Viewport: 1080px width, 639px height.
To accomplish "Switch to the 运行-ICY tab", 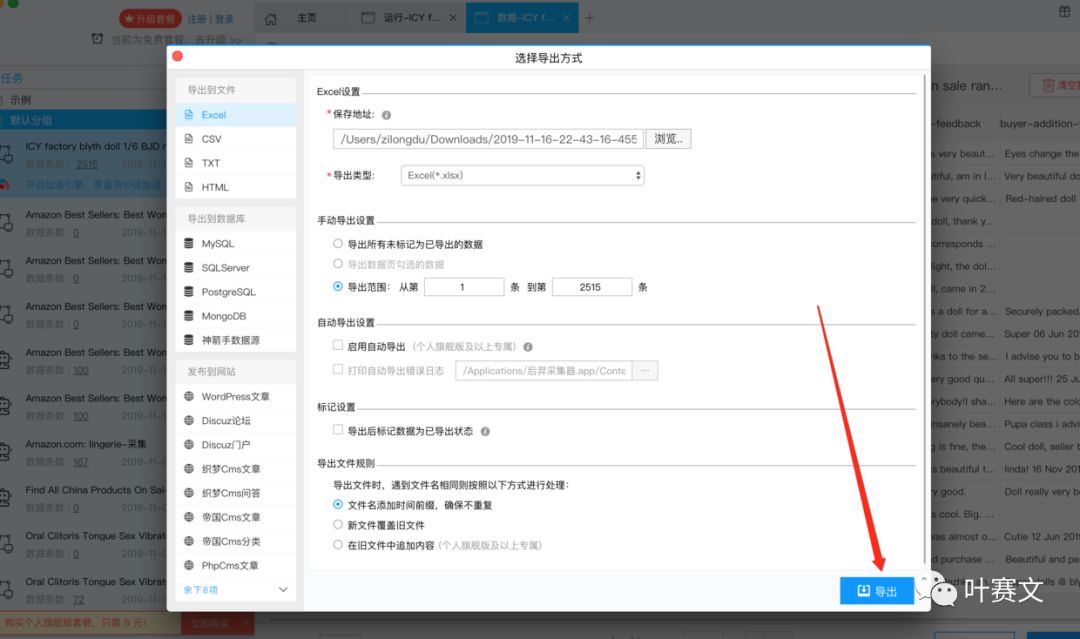I will pos(410,18).
